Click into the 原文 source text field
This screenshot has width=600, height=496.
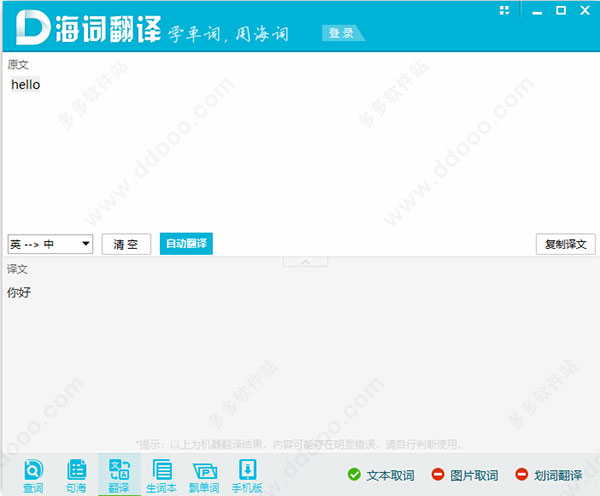[301, 151]
